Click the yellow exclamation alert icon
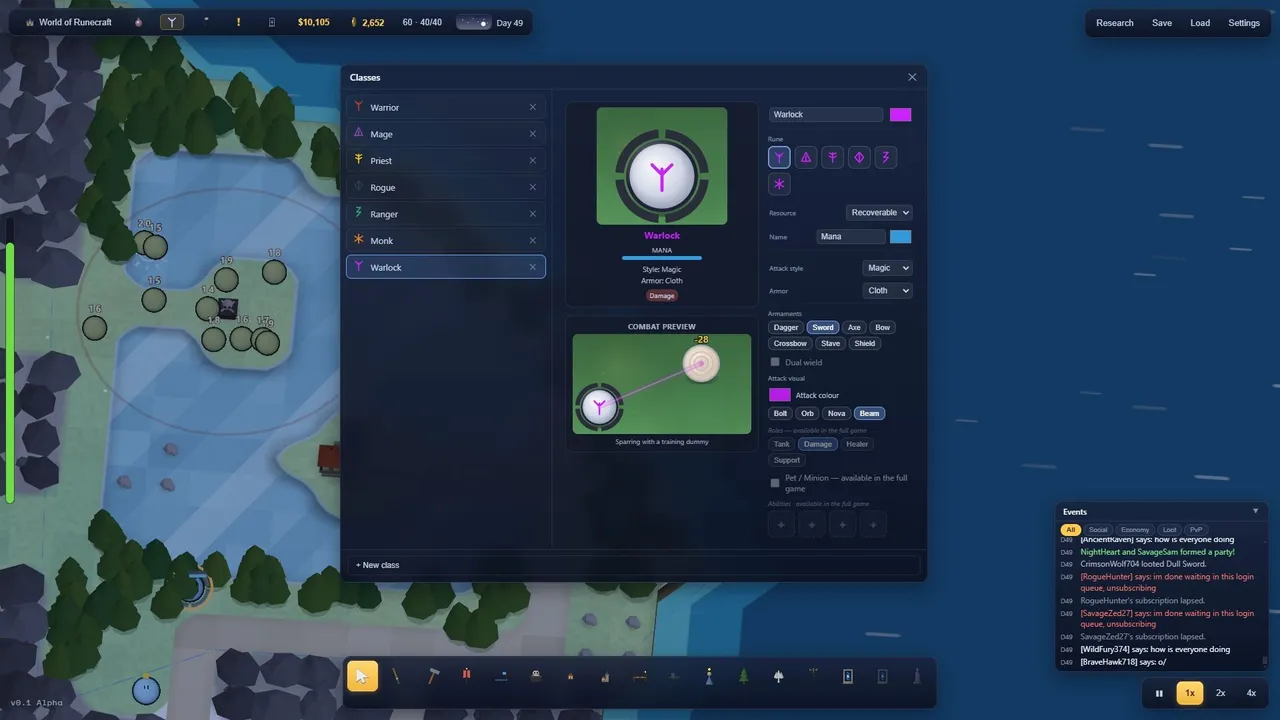The width and height of the screenshot is (1280, 720). pos(238,22)
